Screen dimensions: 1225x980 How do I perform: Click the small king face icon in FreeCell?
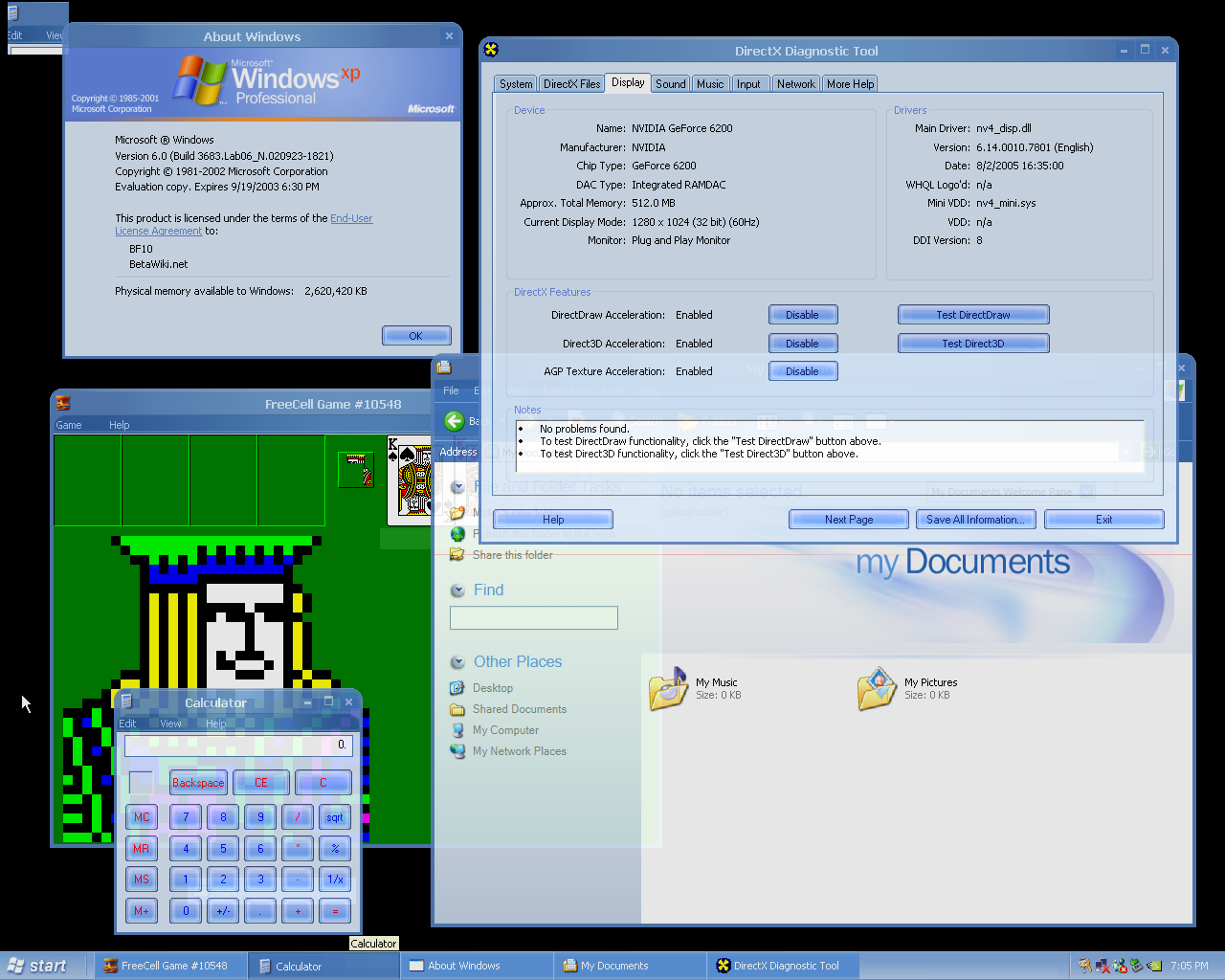(356, 469)
